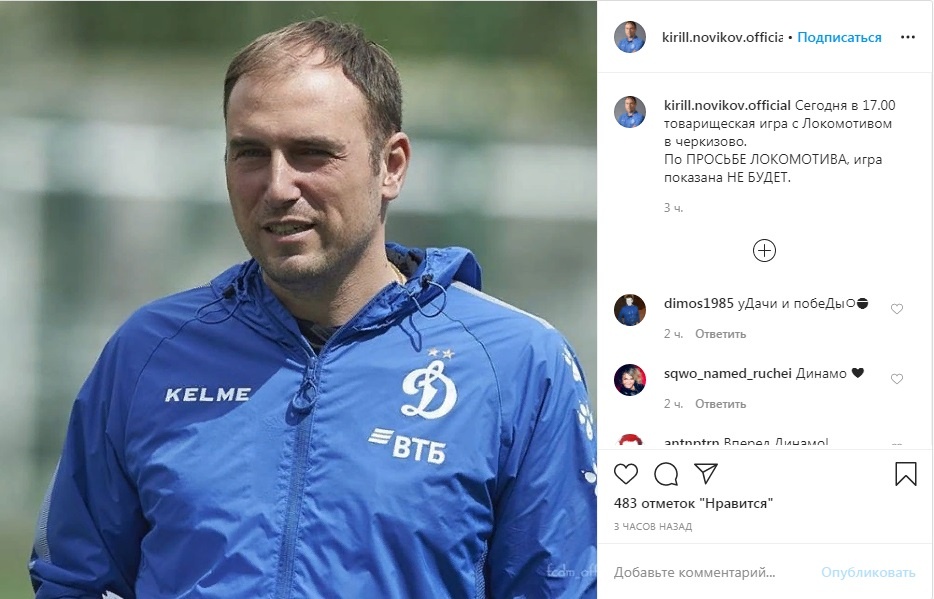The width and height of the screenshot is (934, 599).
Task: Click the post photo of coach
Action: [298, 300]
